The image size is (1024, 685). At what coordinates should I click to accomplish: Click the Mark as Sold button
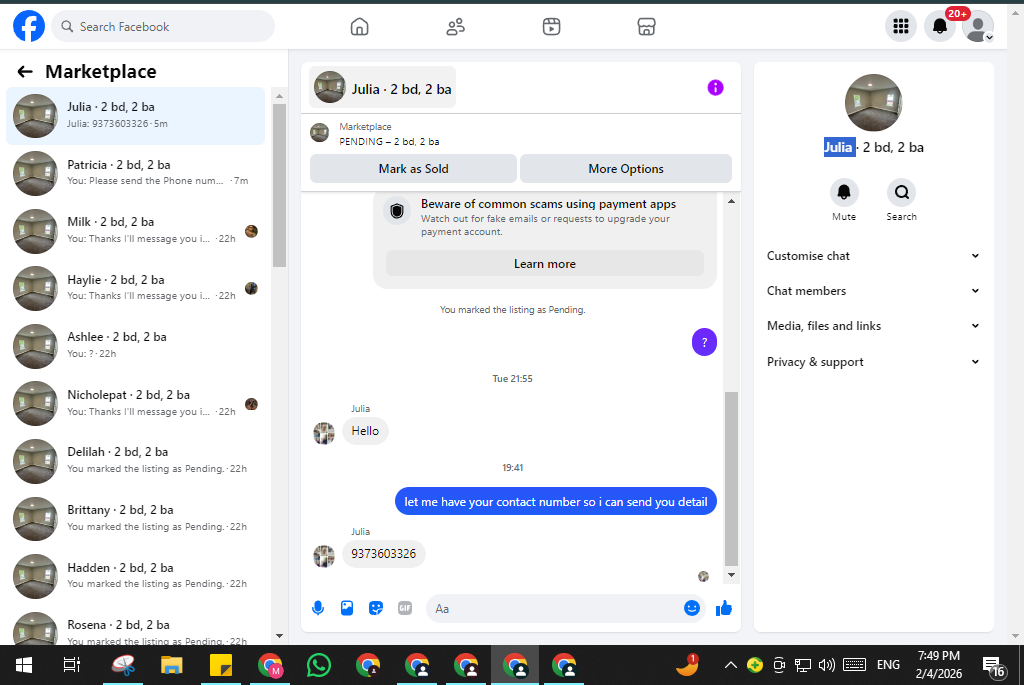point(413,168)
